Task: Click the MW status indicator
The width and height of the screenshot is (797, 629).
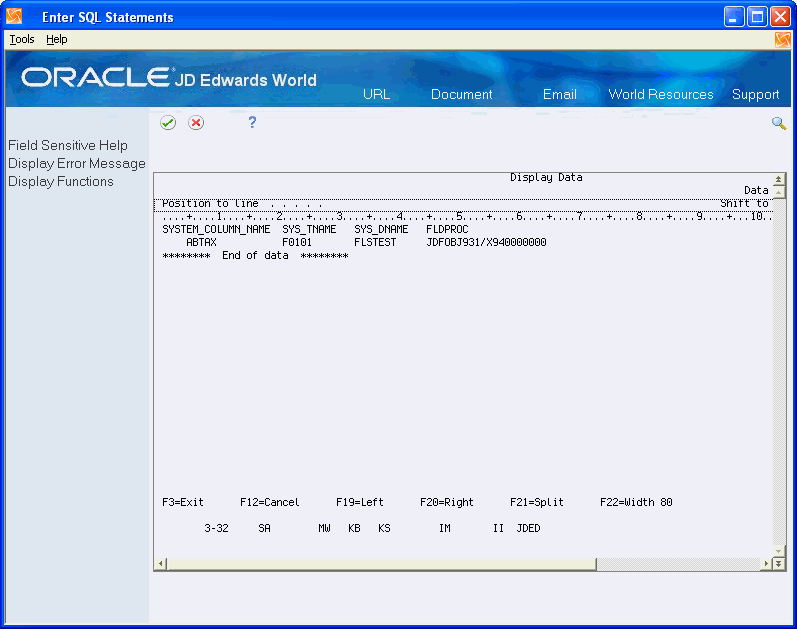Action: 324,528
